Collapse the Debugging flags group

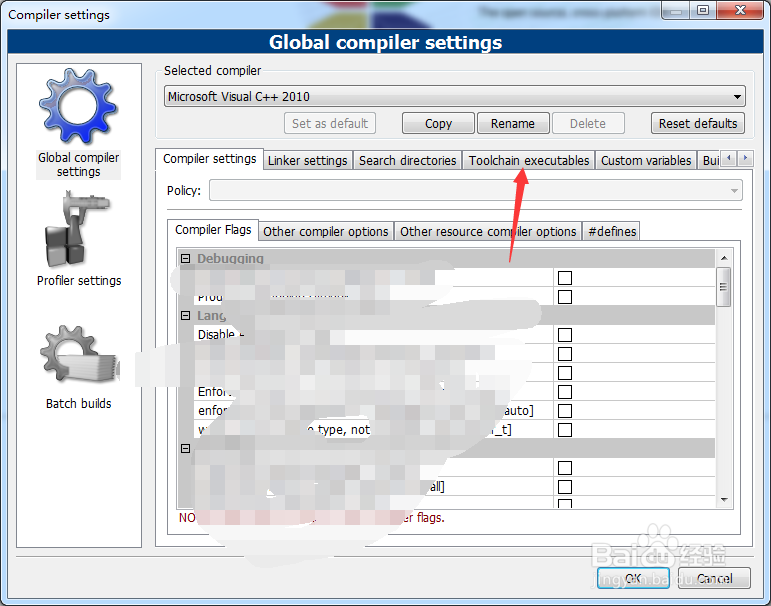click(185, 258)
